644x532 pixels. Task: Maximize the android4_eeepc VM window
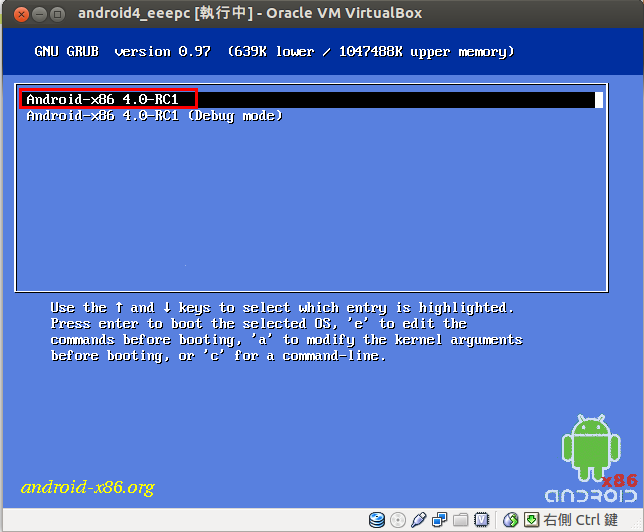point(58,15)
